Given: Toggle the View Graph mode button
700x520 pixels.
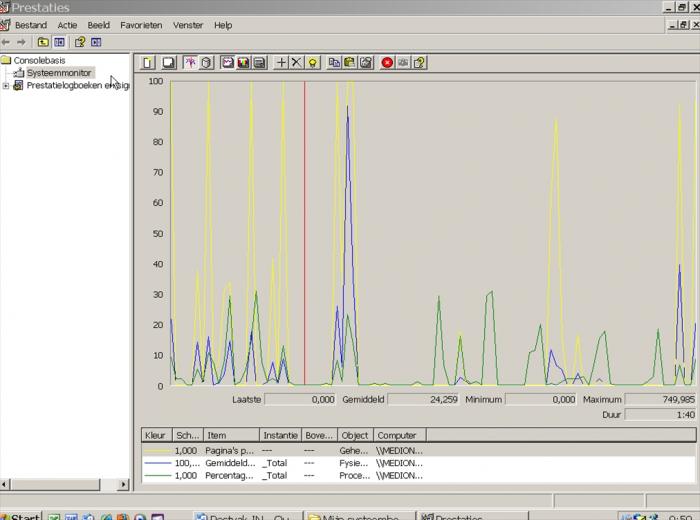Looking at the screenshot, I should tap(227, 62).
